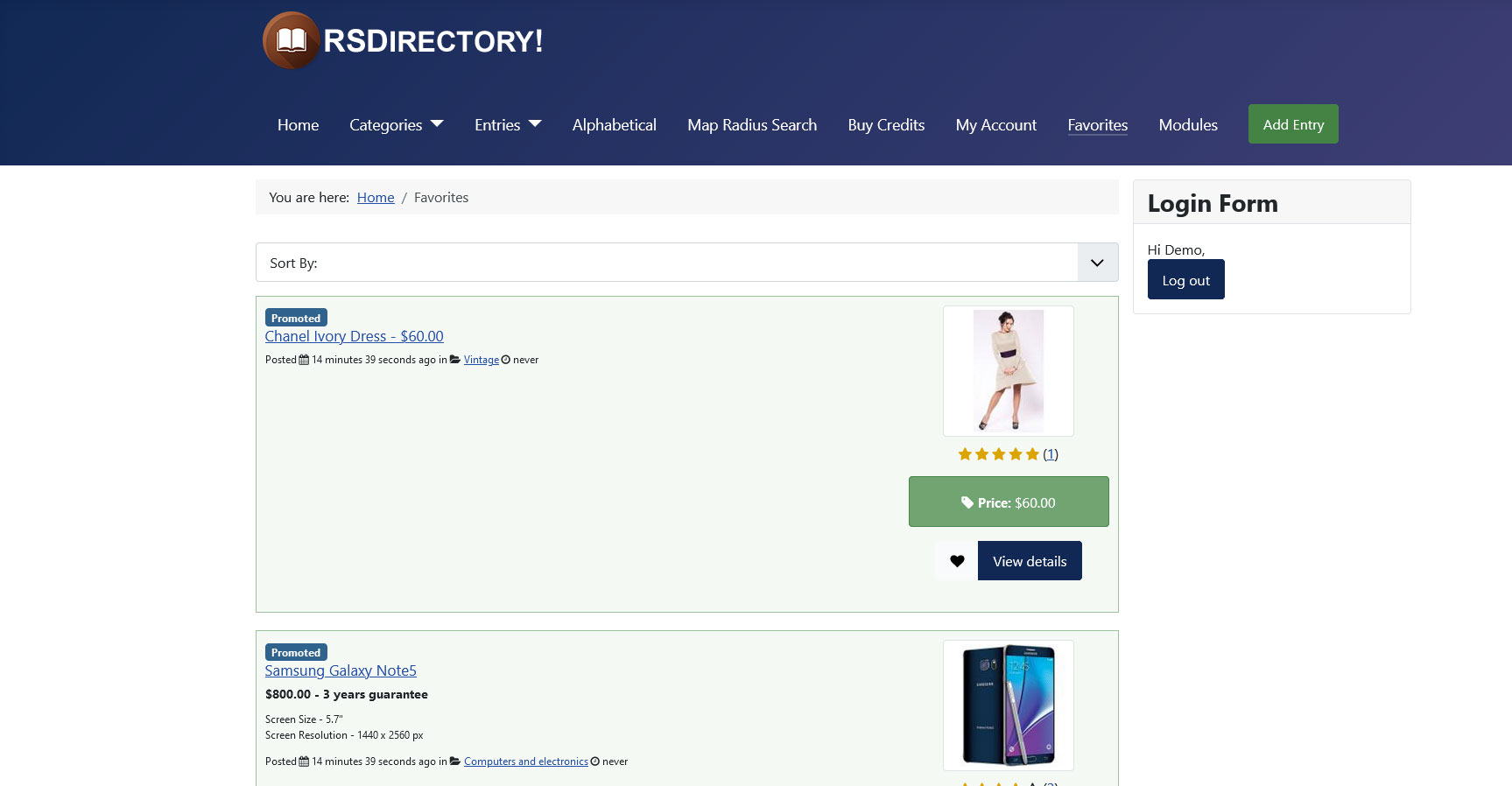Click calendar icon in Samsung posting line

click(x=304, y=761)
